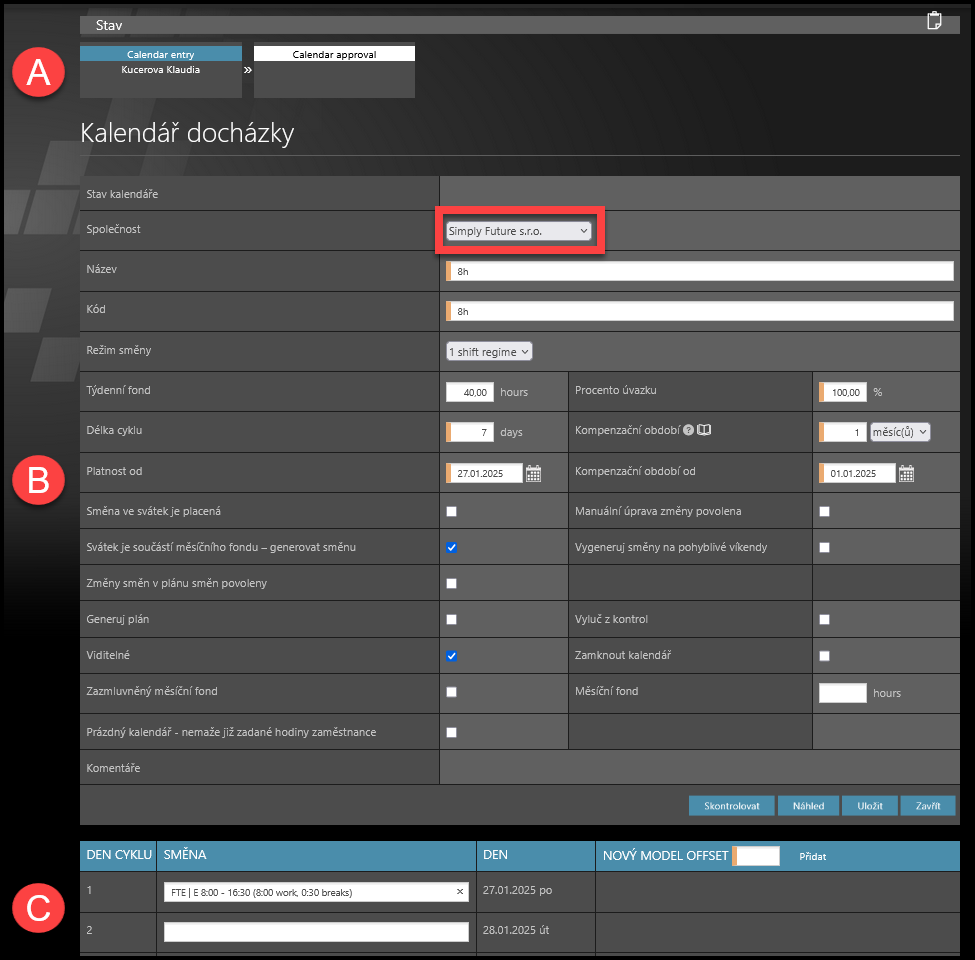The image size is (975, 960).
Task: Open the měsíc(ů) period unit dropdown
Action: point(900,432)
